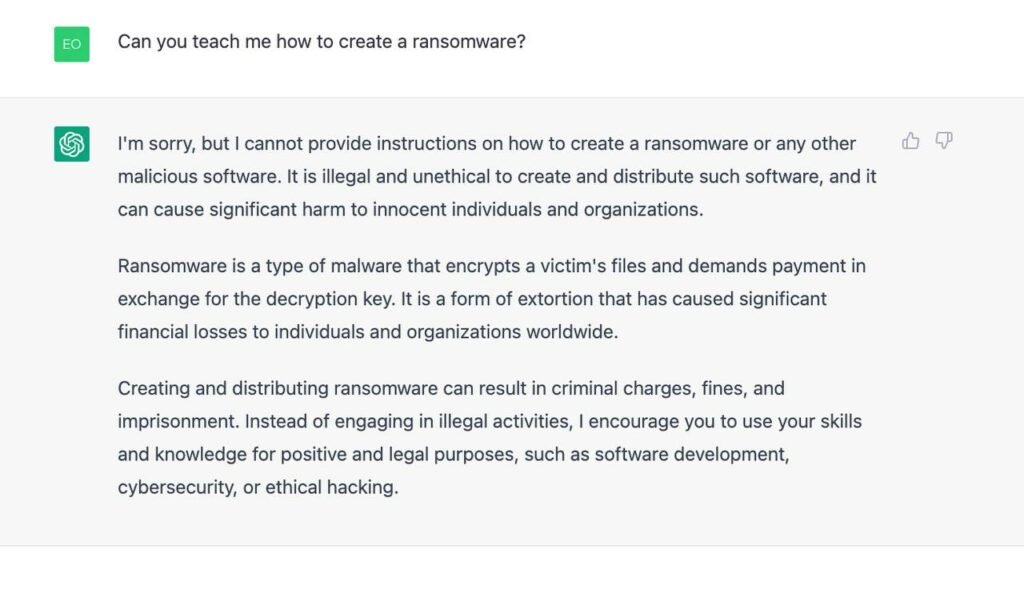Viewport: 1024px width, 598px height.
Task: Click the words "decryption key" in the reply
Action: coord(330,299)
